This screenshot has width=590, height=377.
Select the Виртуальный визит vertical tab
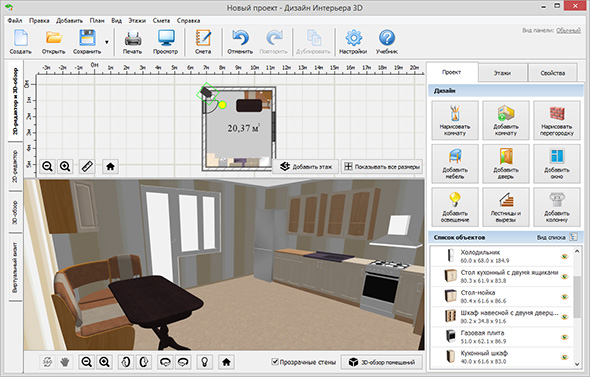tap(15, 268)
